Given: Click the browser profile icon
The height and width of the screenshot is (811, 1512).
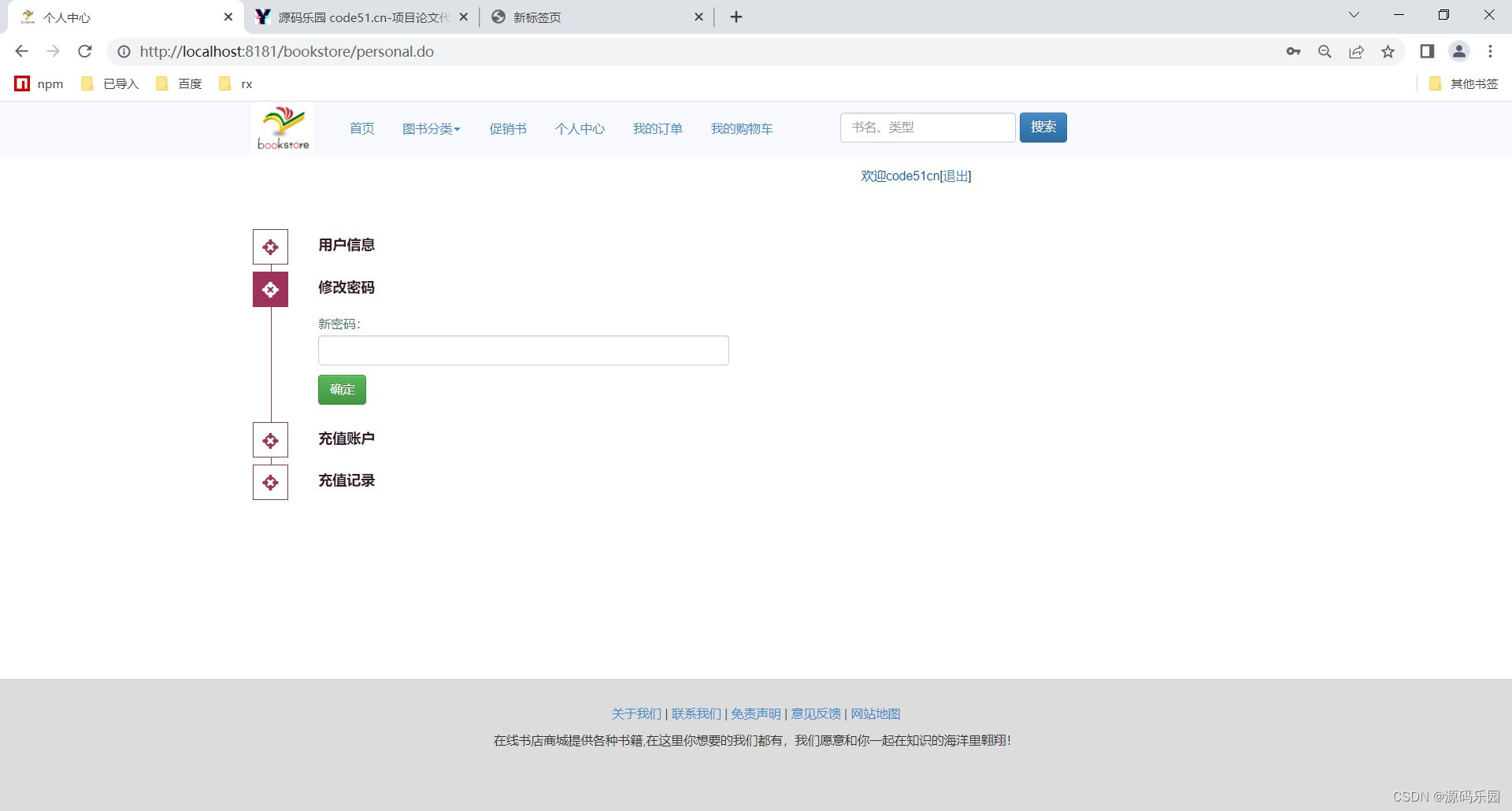Looking at the screenshot, I should [1458, 51].
